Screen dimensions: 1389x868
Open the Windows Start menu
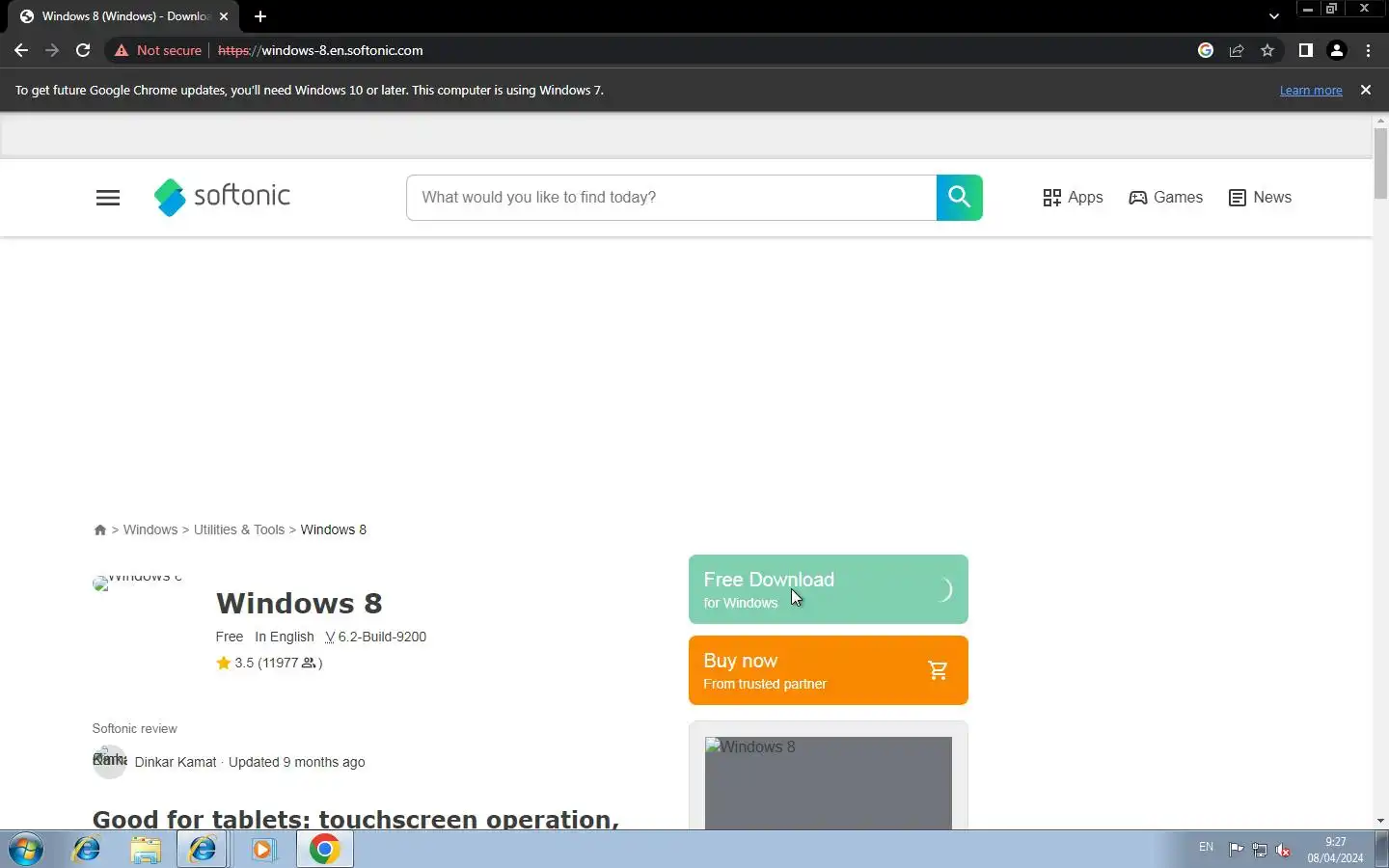point(26,850)
